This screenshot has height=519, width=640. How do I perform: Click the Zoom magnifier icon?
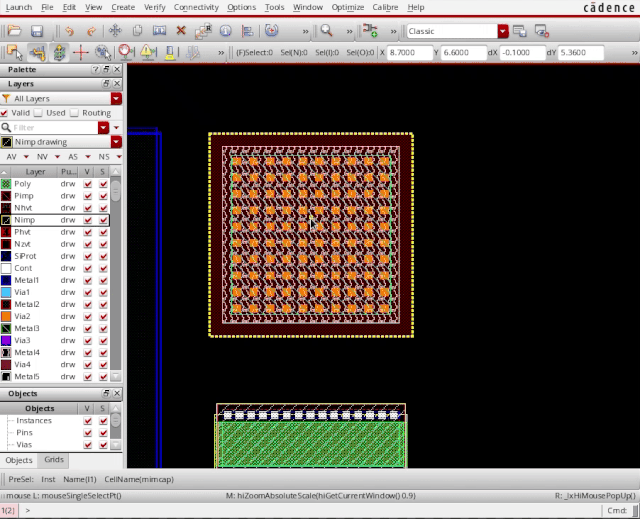pyautogui.click(x=325, y=31)
